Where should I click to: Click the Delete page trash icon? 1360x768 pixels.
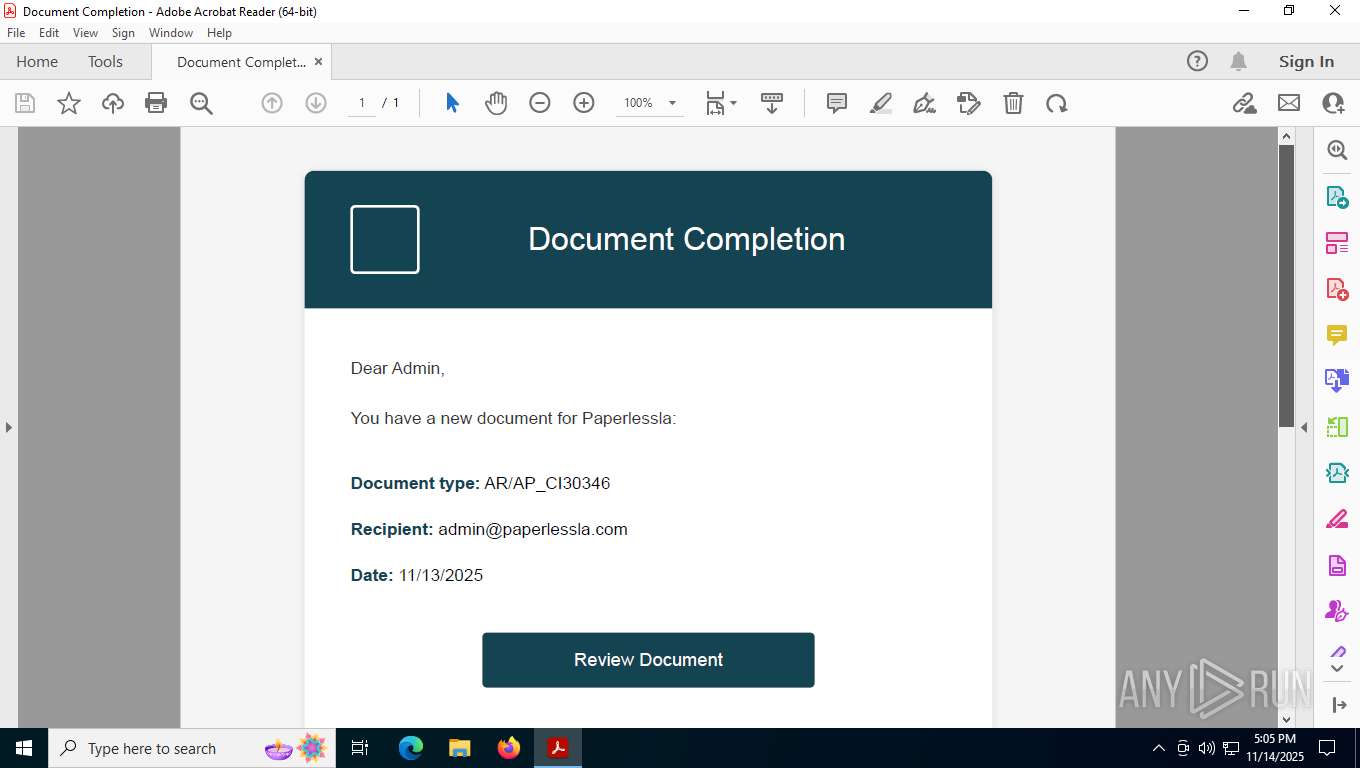point(1013,103)
